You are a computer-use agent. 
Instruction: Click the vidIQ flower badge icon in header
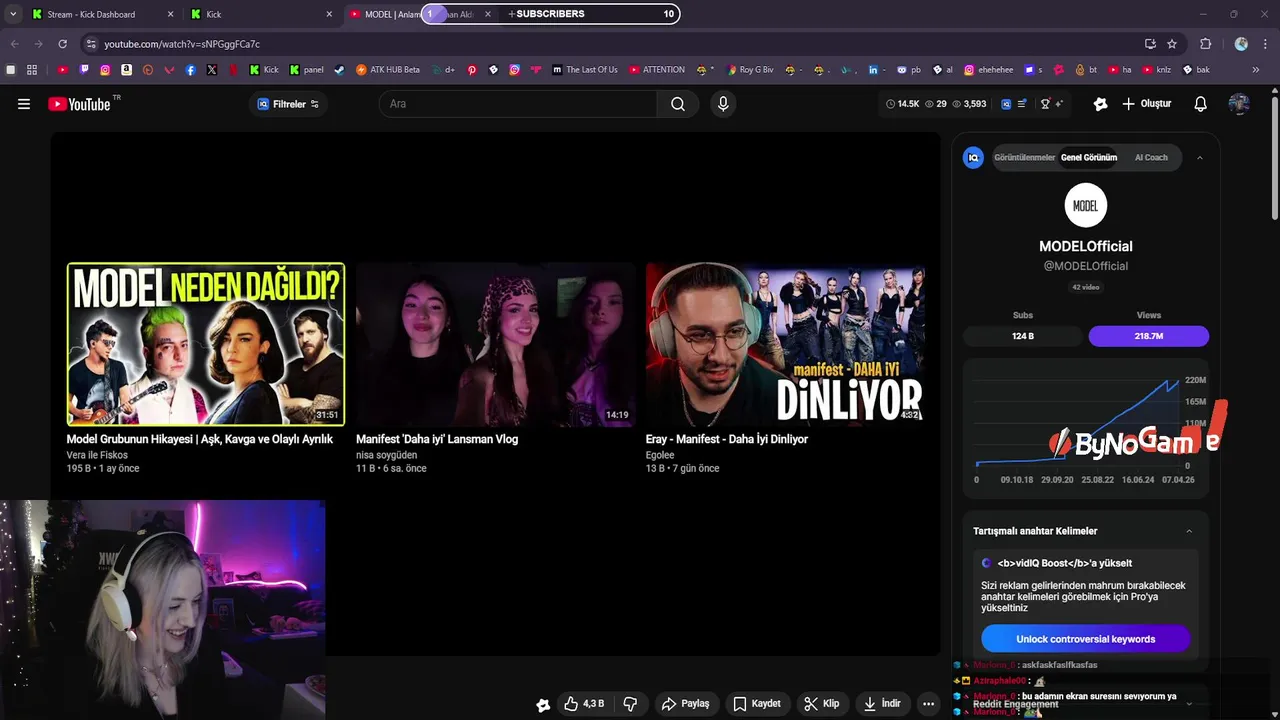tap(1101, 104)
